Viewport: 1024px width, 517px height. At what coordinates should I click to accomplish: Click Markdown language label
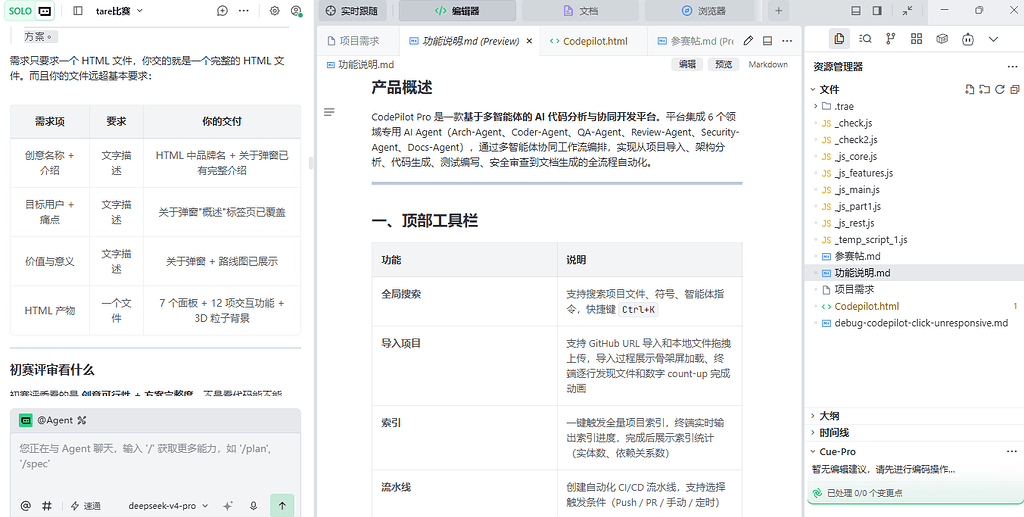coord(768,65)
